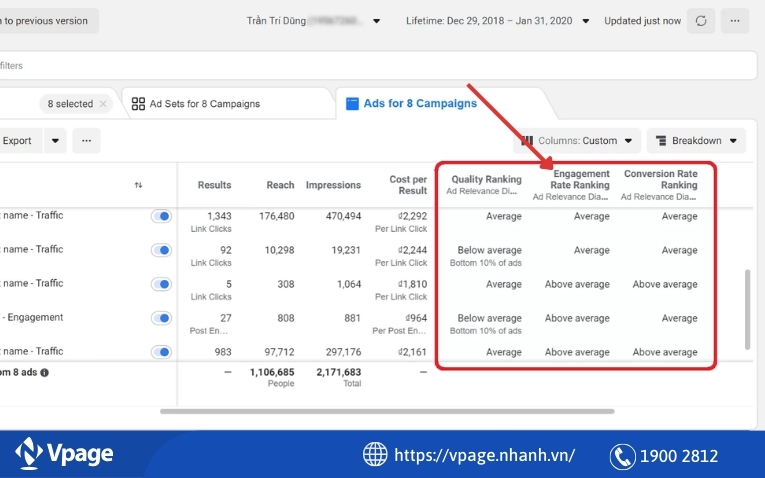This screenshot has height=478, width=765.
Task: Click Below average in the 92 clicks row
Action: click(x=489, y=250)
